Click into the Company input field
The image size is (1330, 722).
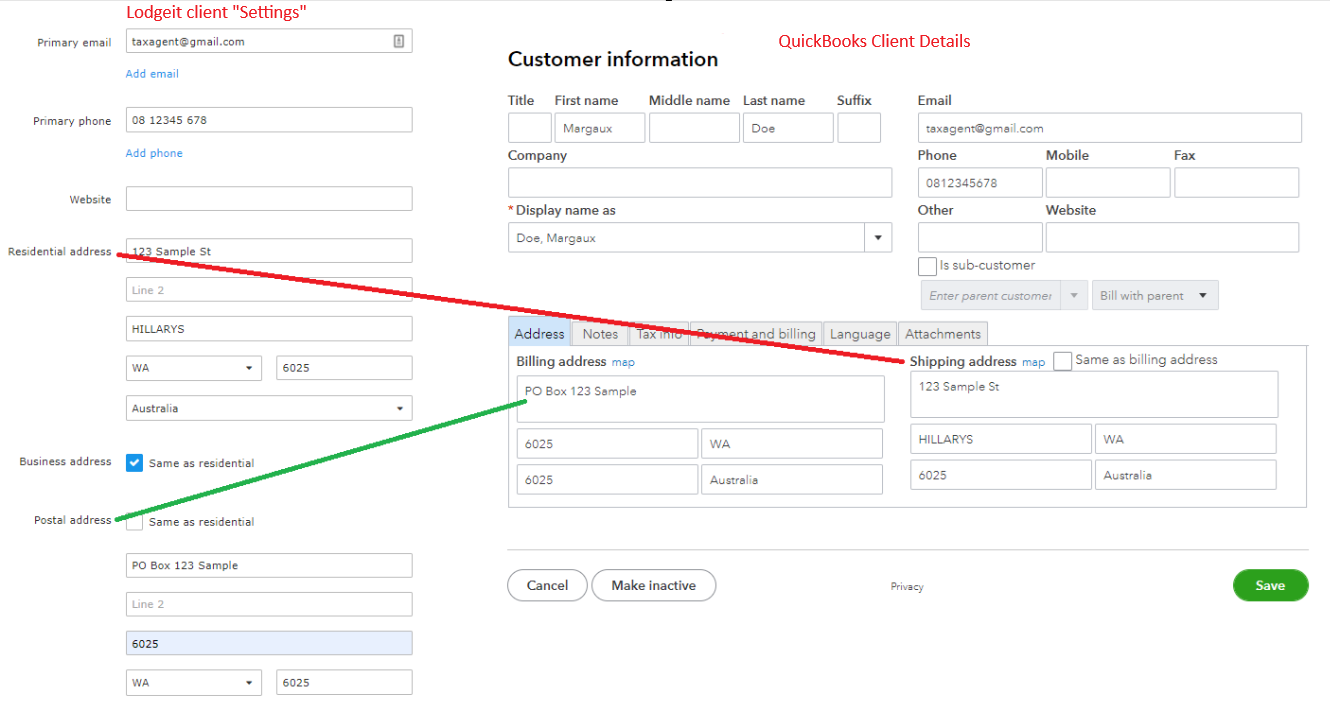[700, 182]
